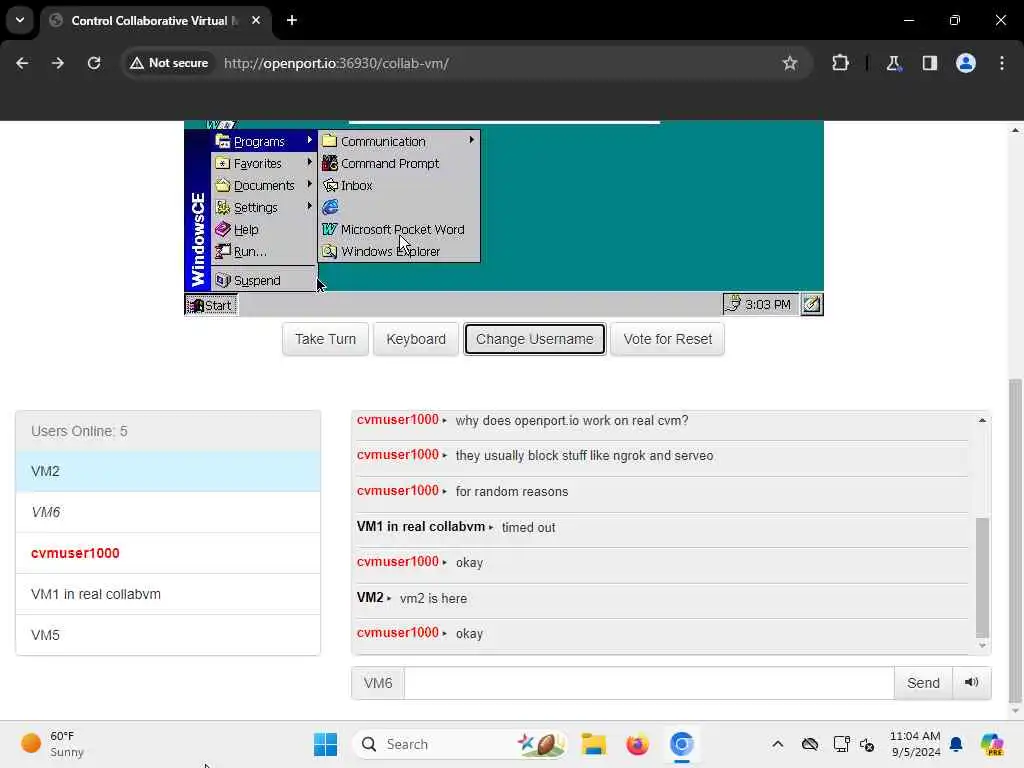Open tab search dropdown arrow
1024x768 pixels.
coord(20,20)
